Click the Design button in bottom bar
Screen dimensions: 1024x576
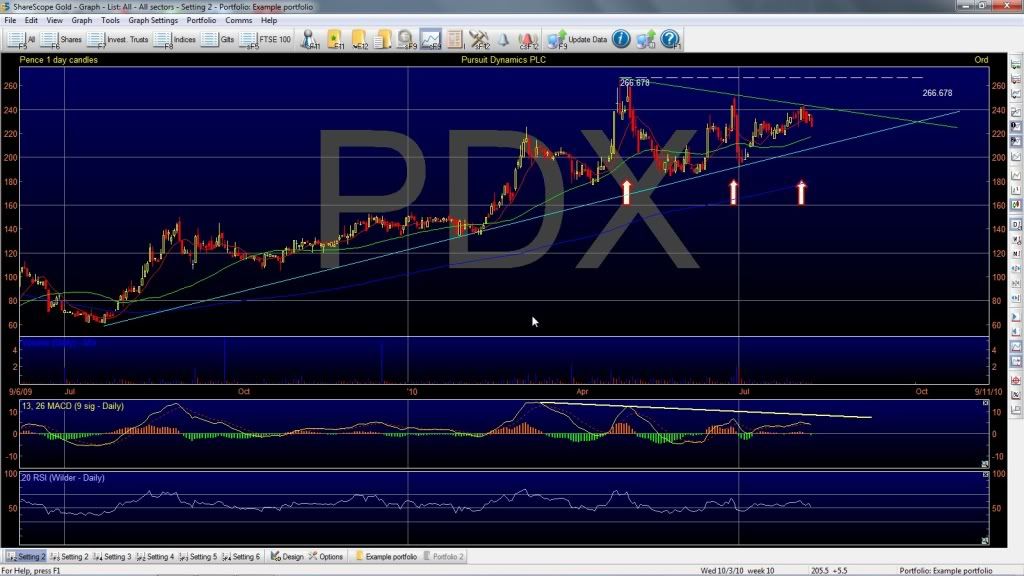pyautogui.click(x=287, y=557)
